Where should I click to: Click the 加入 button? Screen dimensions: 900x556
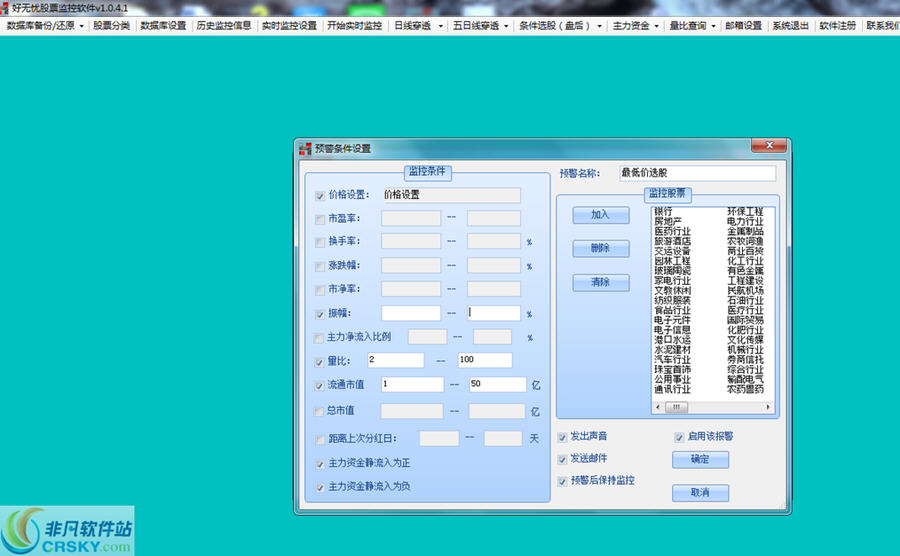(x=600, y=215)
